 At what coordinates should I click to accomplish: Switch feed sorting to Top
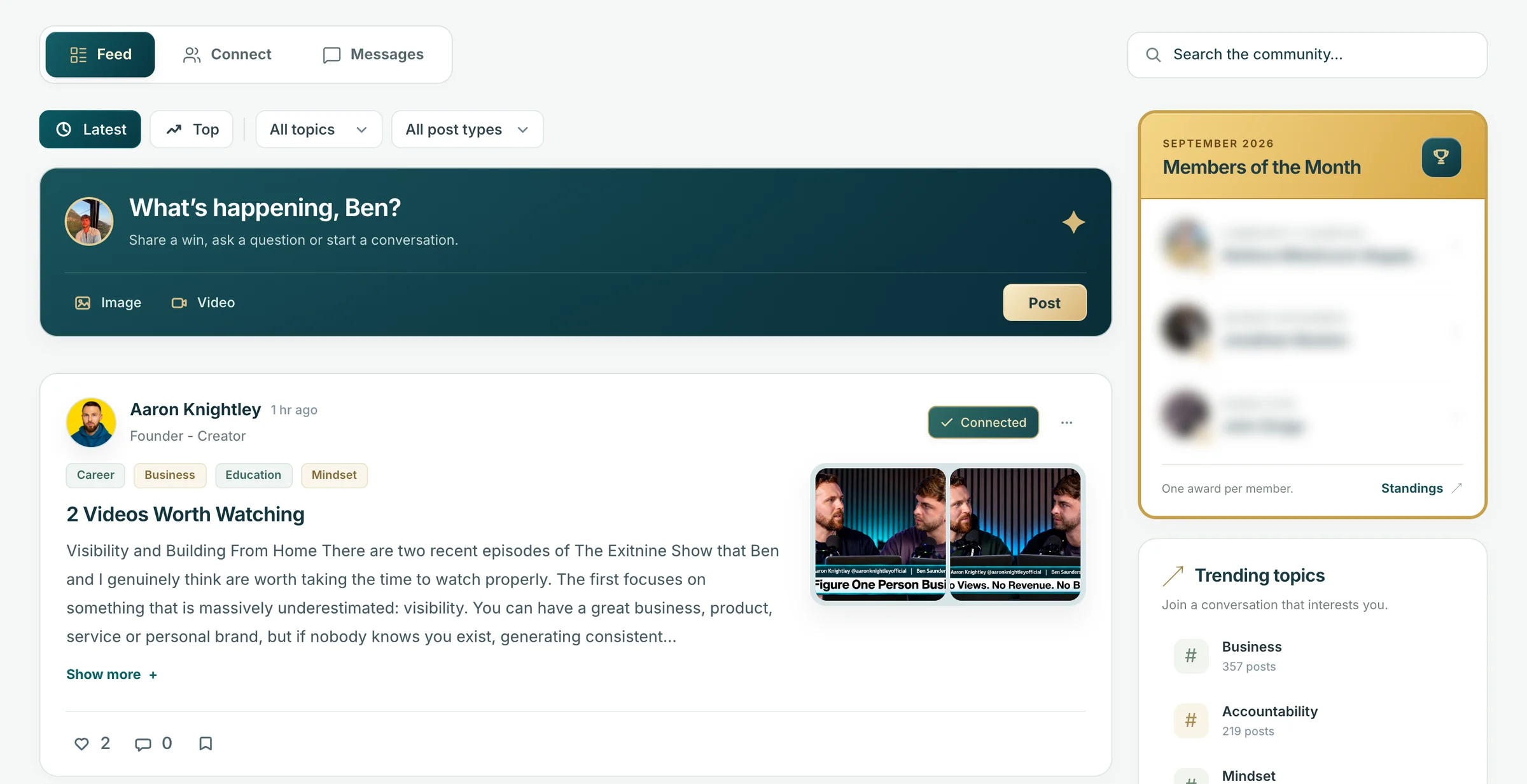tap(192, 130)
